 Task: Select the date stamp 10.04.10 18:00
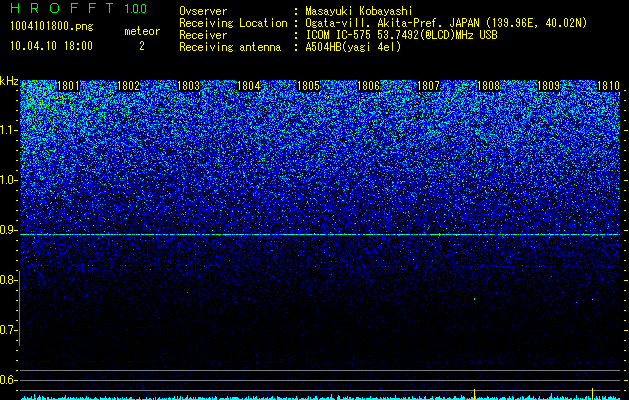click(51, 46)
